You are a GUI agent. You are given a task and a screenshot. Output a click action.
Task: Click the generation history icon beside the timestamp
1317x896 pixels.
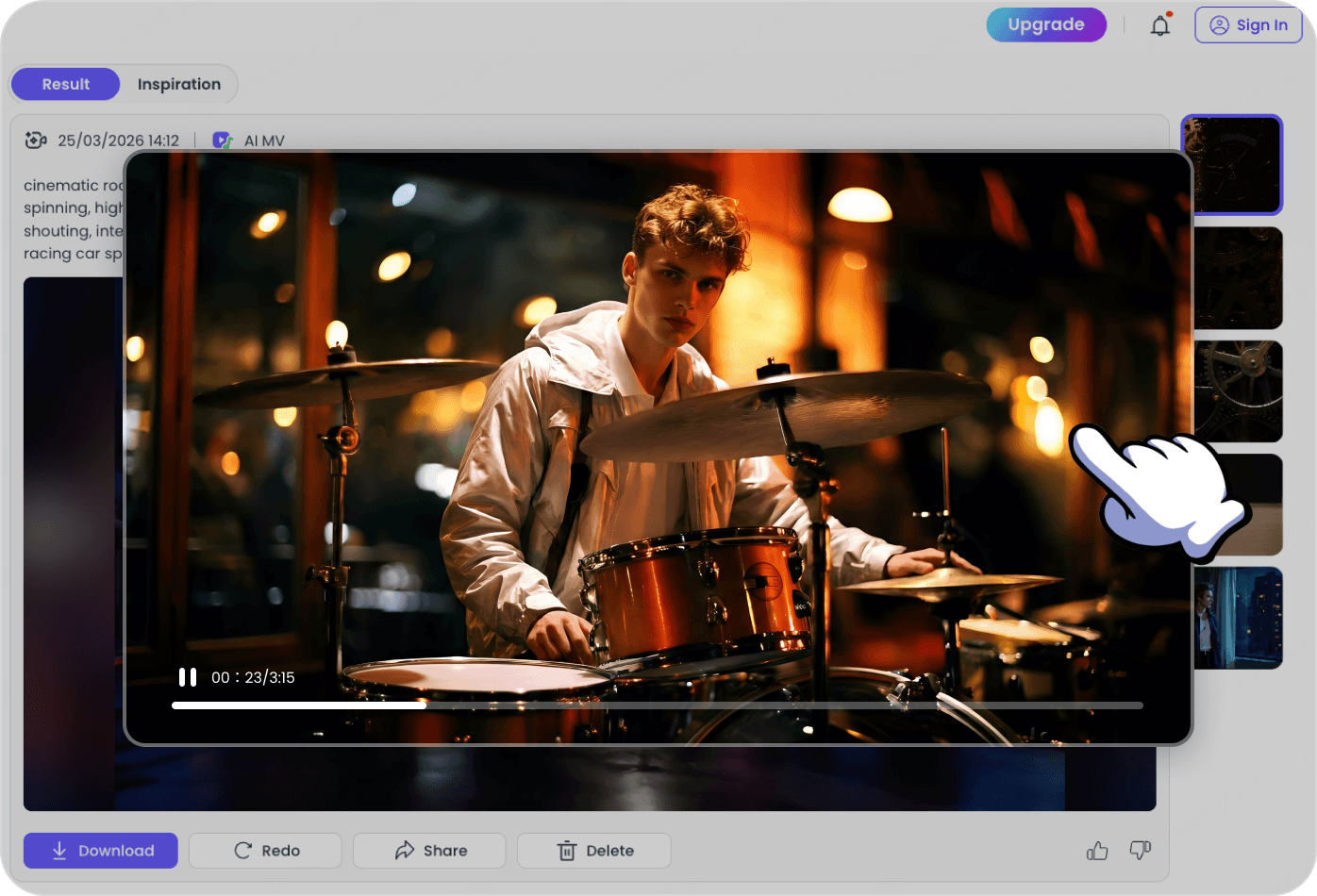pos(36,140)
